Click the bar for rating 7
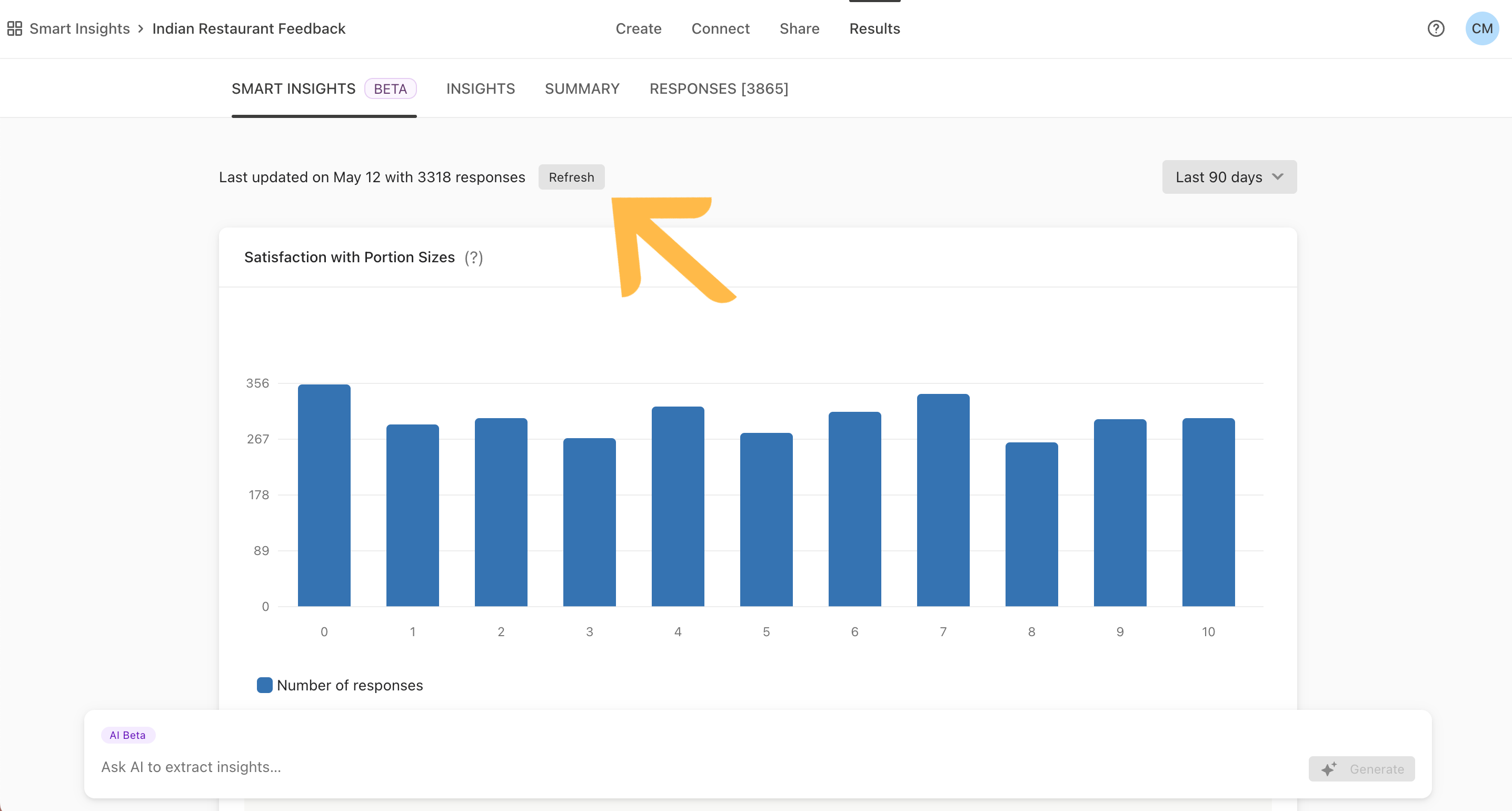This screenshot has height=811, width=1512. pos(943,500)
